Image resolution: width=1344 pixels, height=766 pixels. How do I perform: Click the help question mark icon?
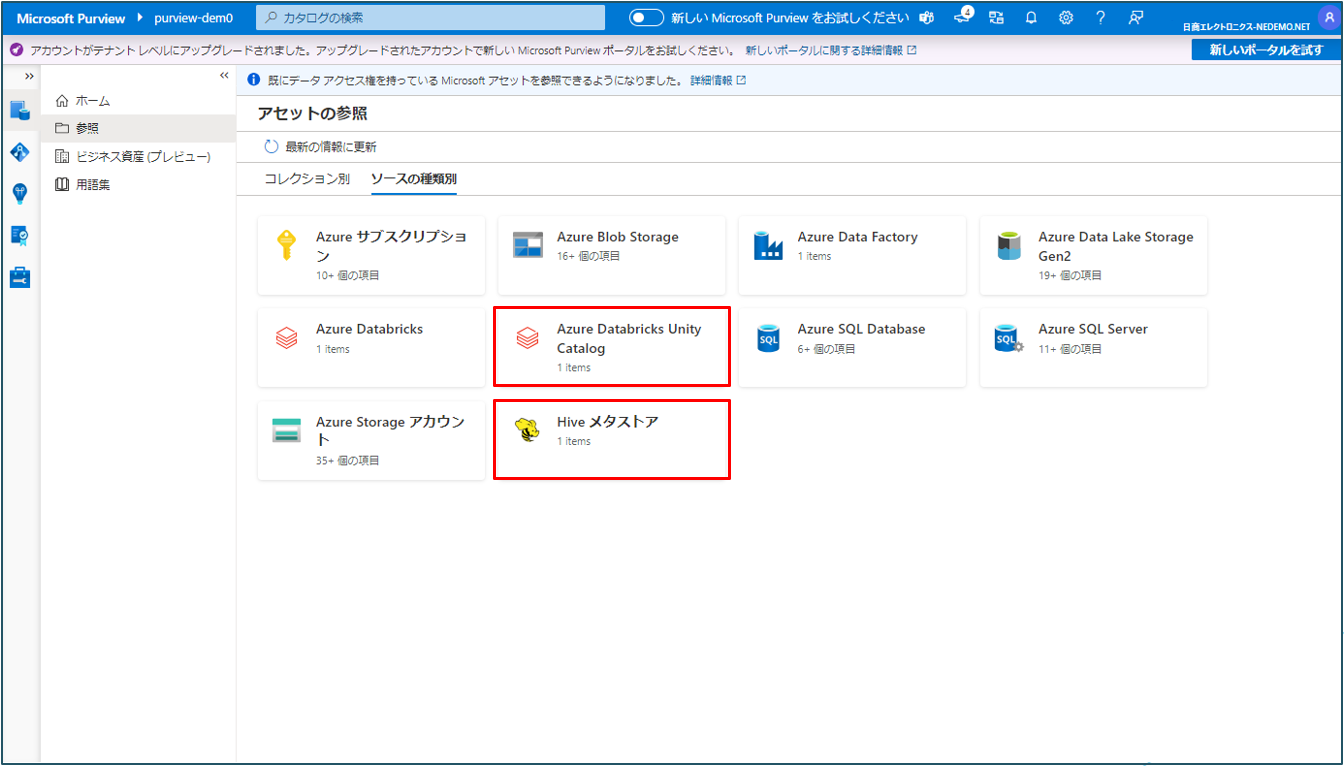(x=1100, y=18)
